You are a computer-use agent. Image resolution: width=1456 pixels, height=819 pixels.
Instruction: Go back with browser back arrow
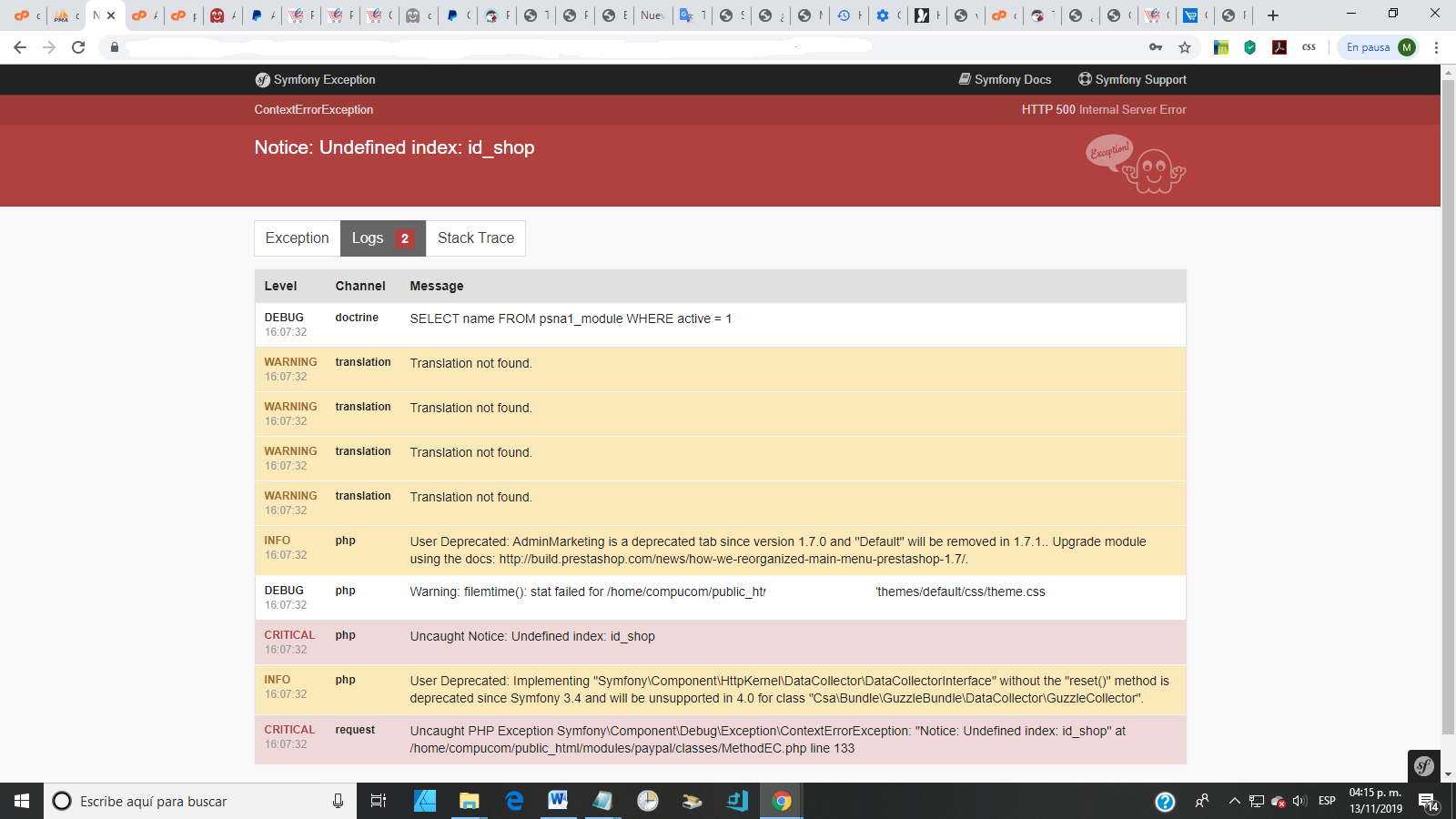(x=20, y=47)
